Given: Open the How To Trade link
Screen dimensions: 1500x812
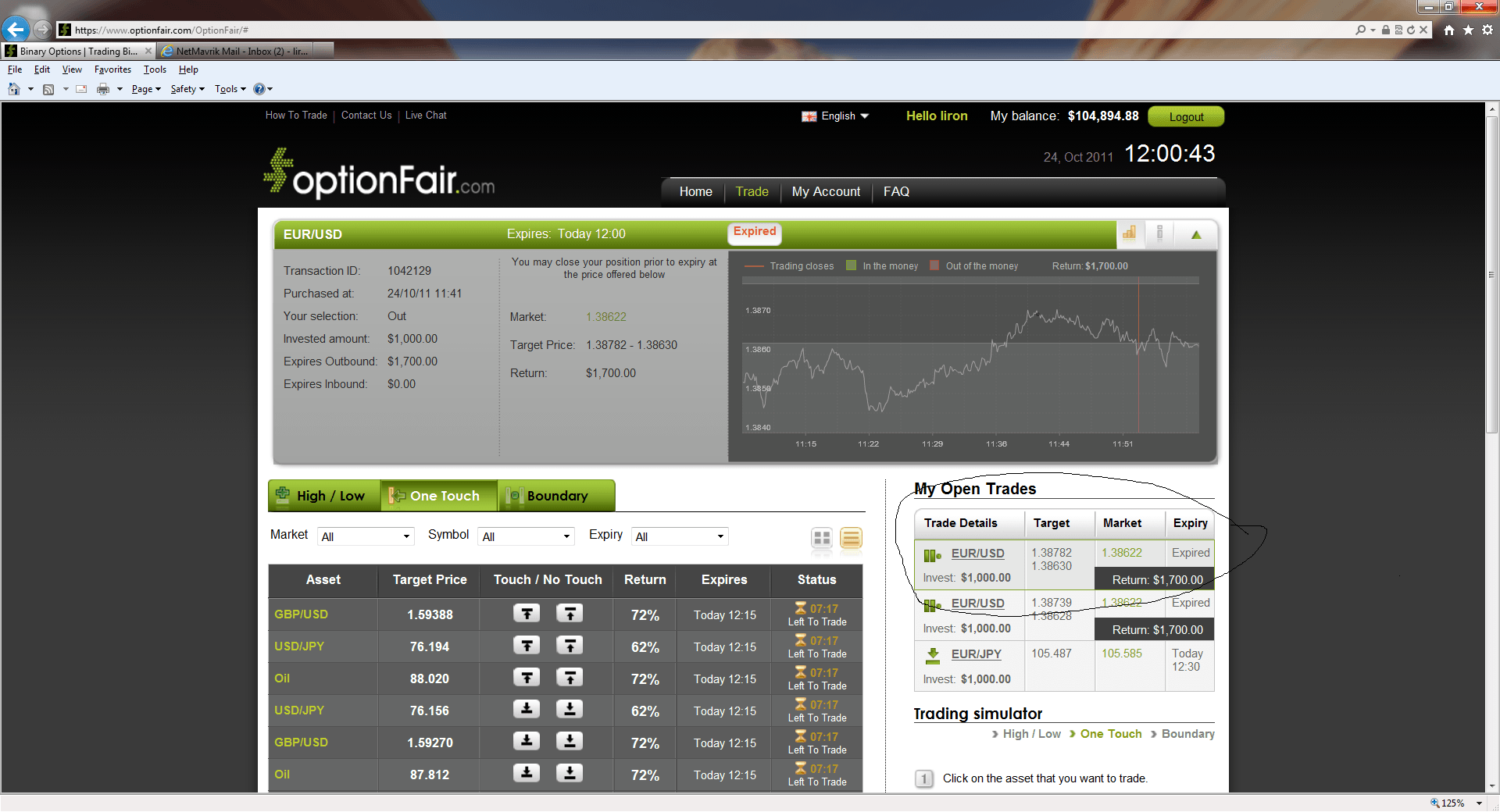Looking at the screenshot, I should pos(296,116).
